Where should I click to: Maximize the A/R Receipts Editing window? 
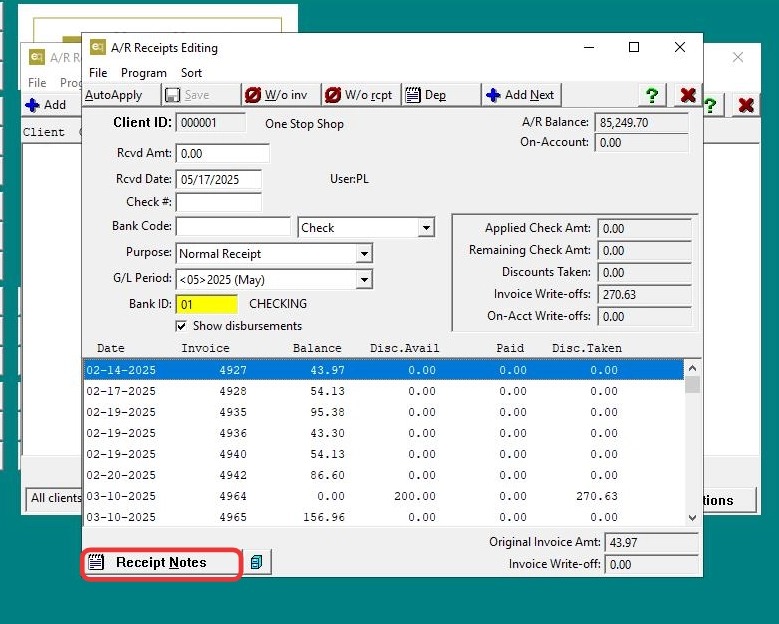coord(634,47)
